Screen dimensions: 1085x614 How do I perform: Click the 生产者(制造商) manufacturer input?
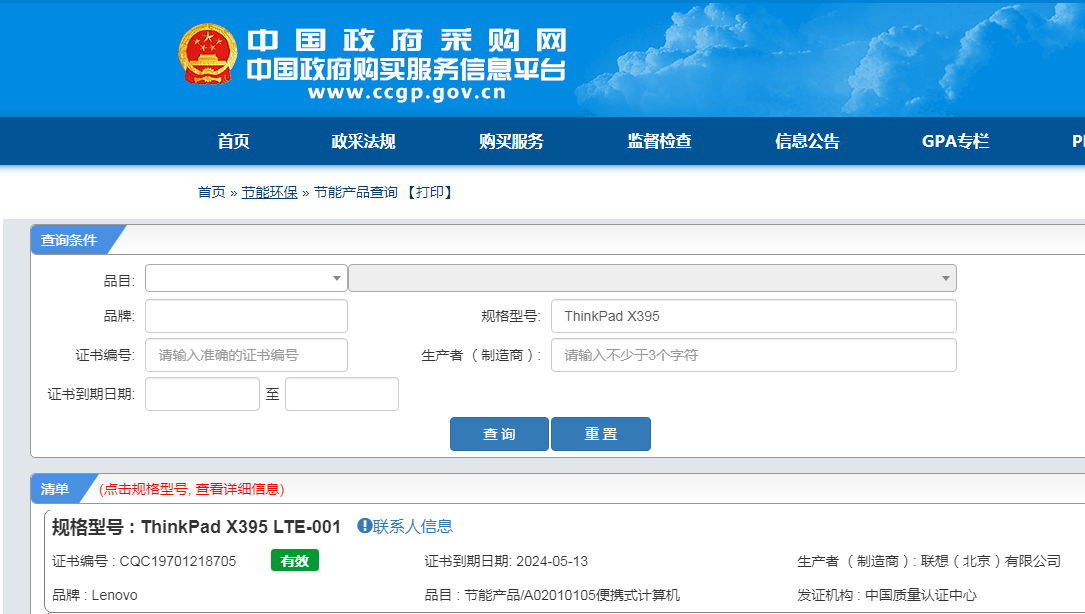click(754, 355)
